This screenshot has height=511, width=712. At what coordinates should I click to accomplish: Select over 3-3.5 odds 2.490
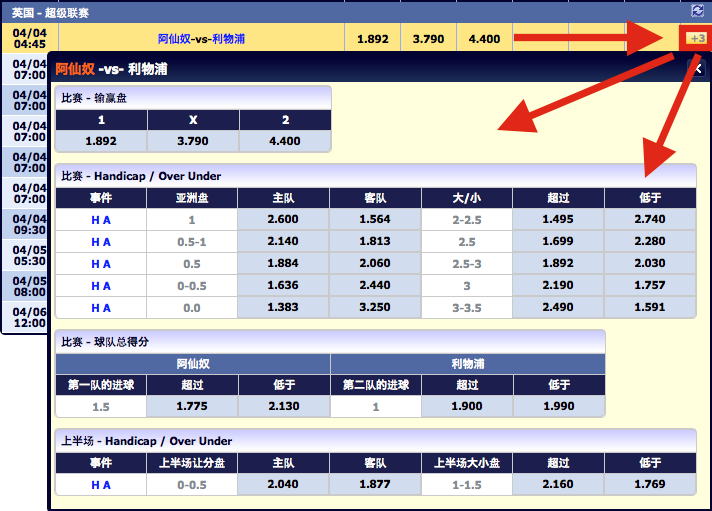pyautogui.click(x=558, y=308)
